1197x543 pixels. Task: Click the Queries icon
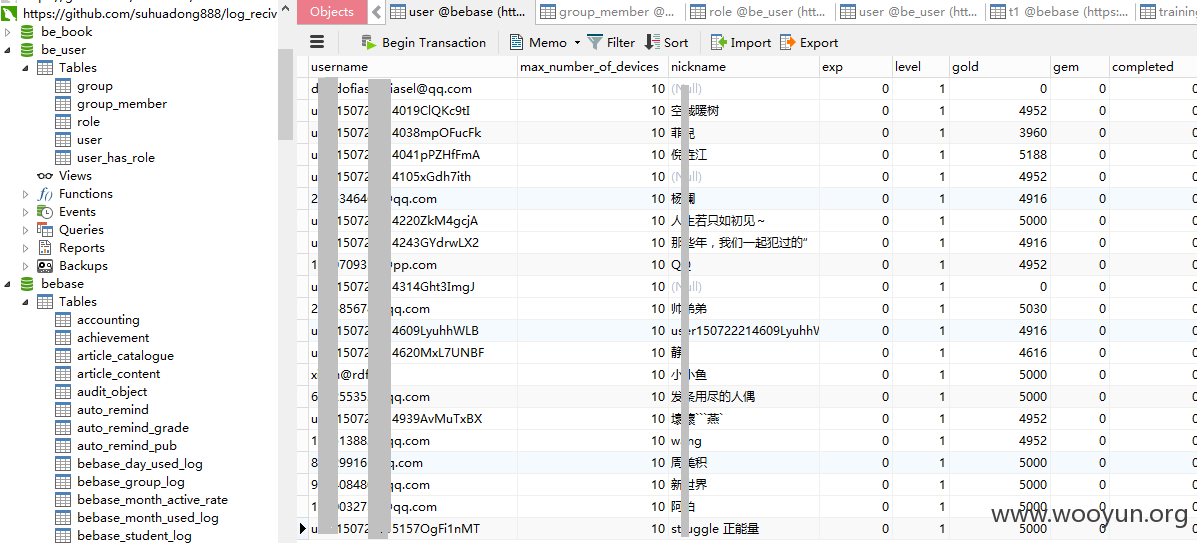point(45,230)
